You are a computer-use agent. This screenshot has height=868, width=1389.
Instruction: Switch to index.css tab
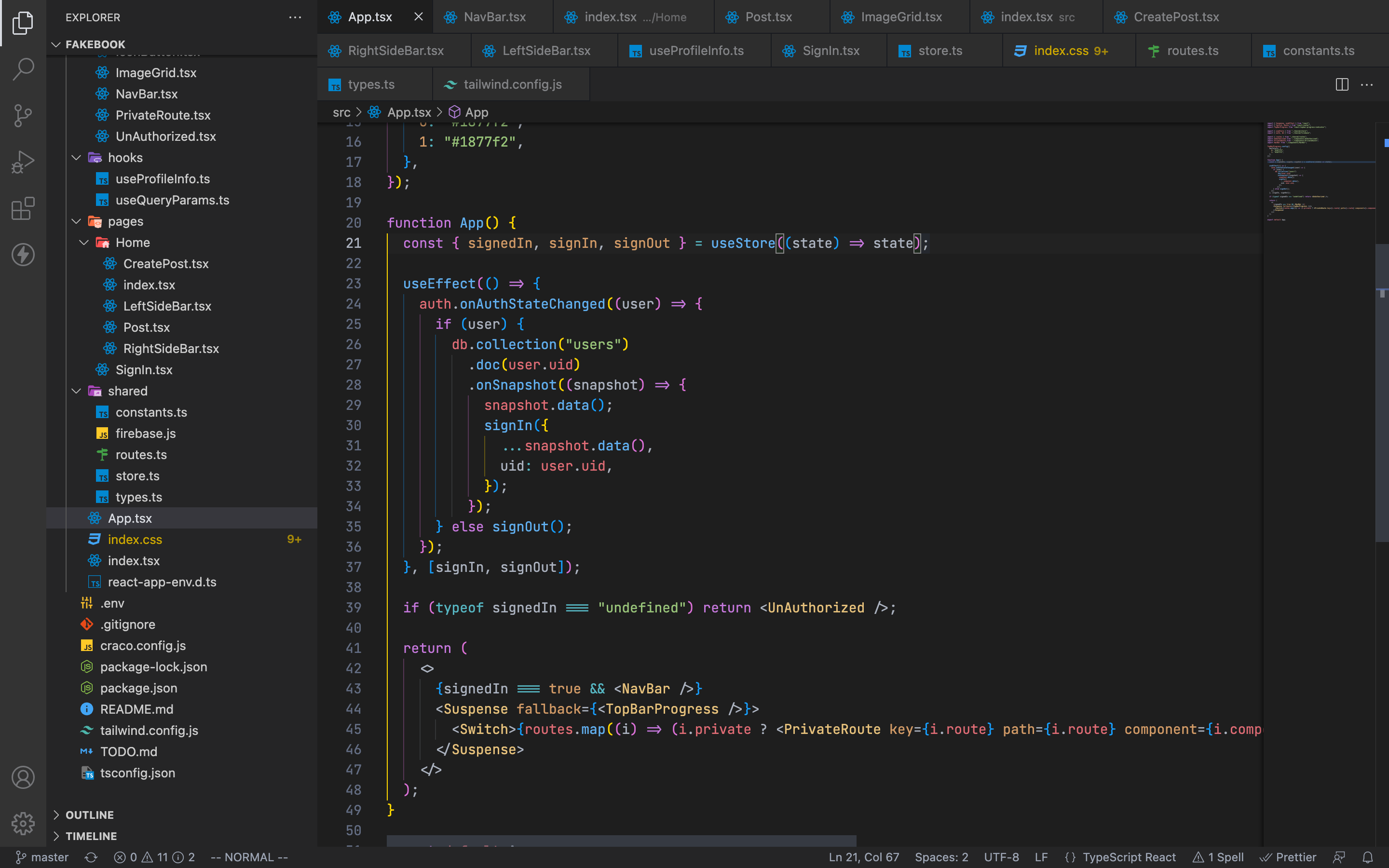tap(1069, 51)
